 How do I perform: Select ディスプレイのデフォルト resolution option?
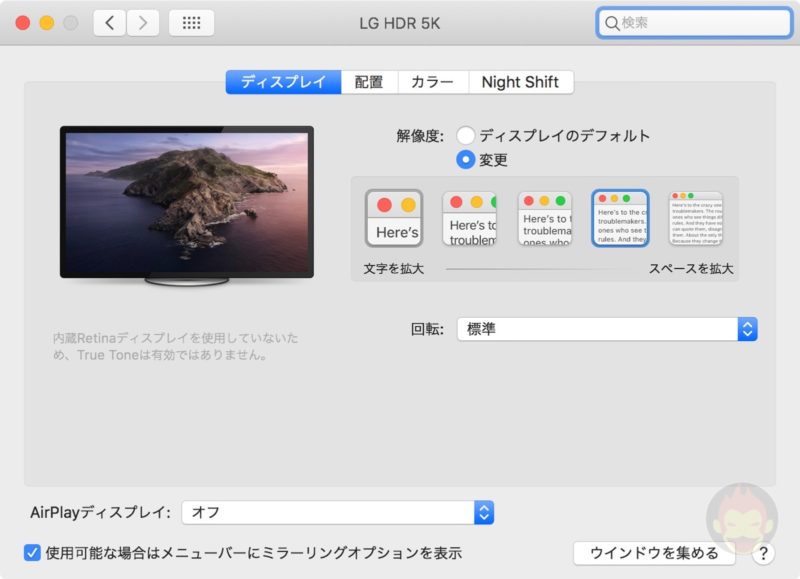(x=466, y=135)
